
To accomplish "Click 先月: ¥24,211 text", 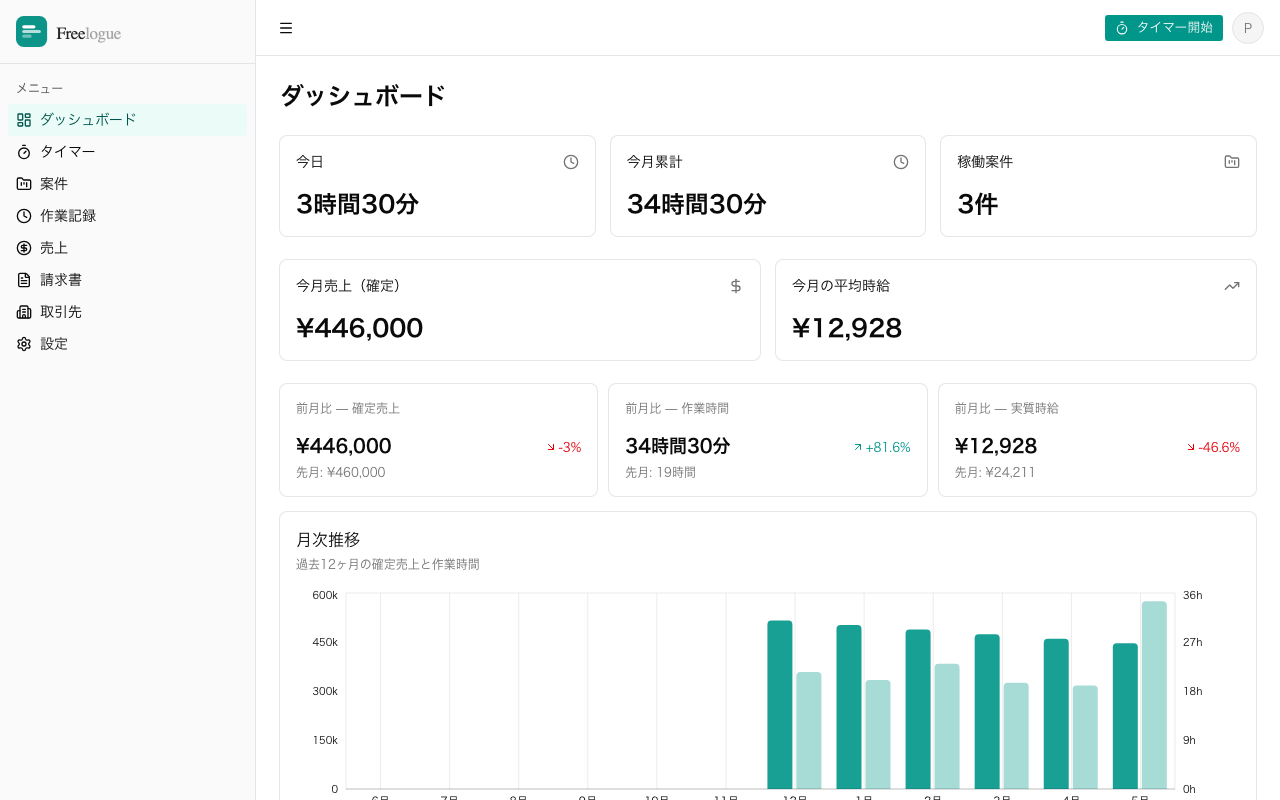I will [995, 472].
